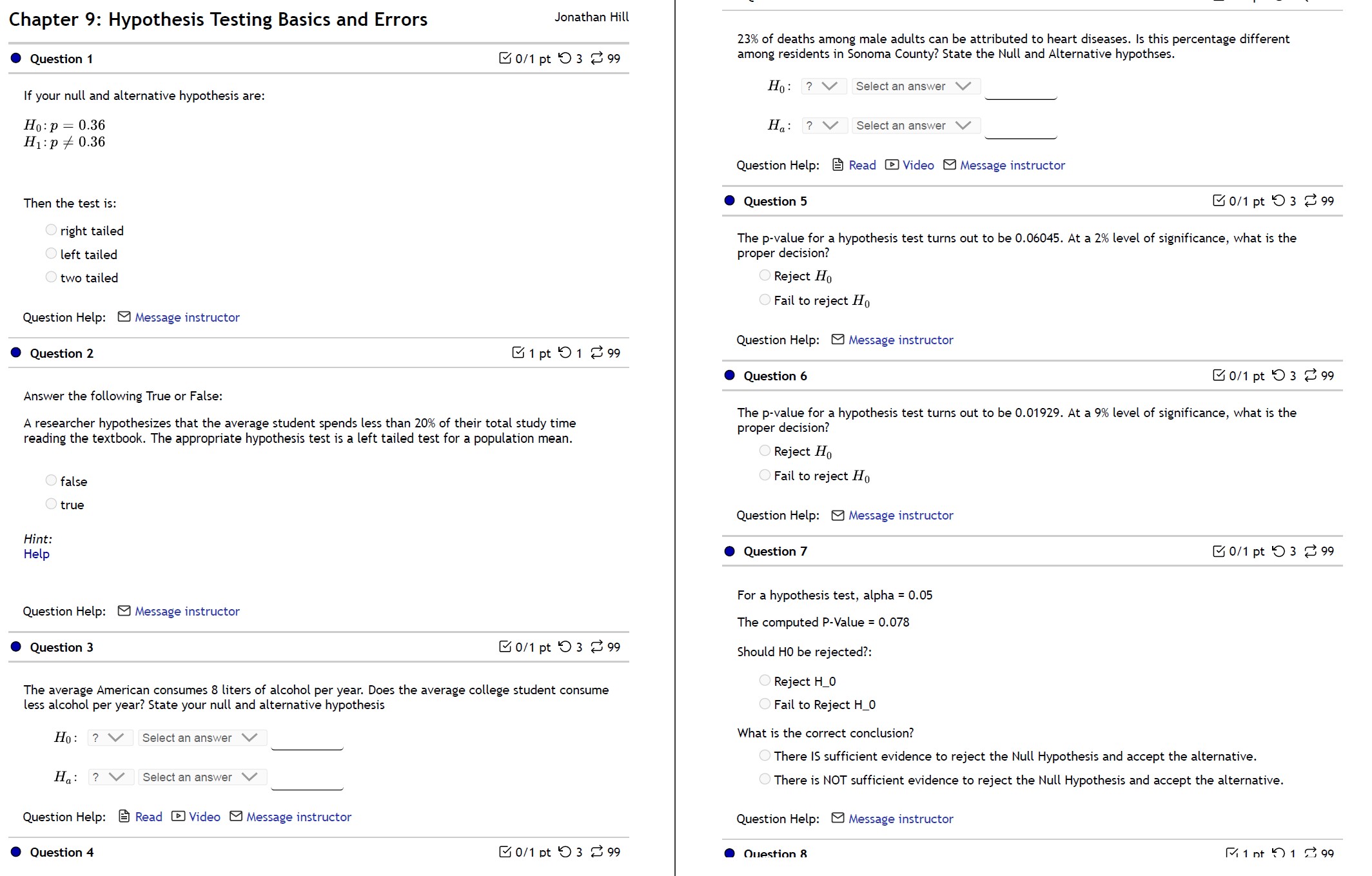Expand the Select an answer dropdown for Ha in Question 4
1372x876 pixels.
(x=916, y=125)
